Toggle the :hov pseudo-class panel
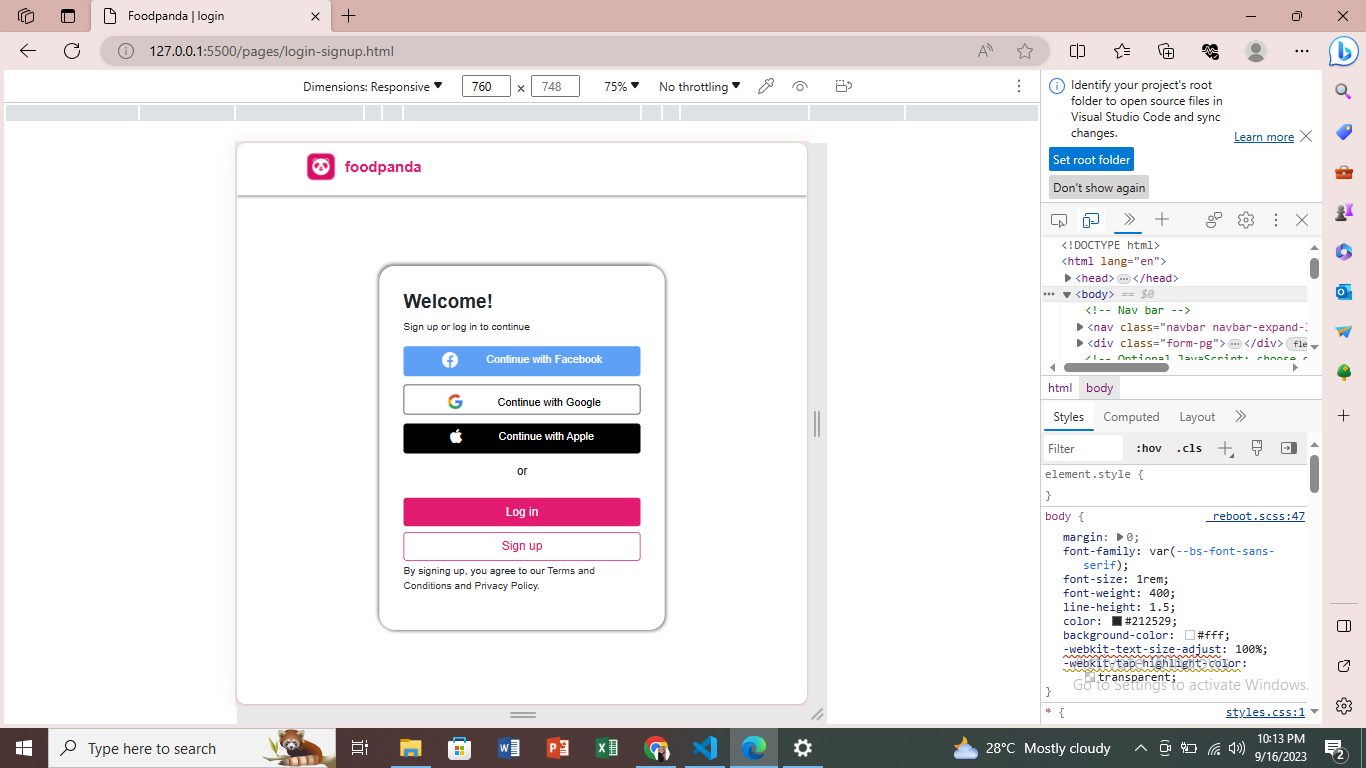Image resolution: width=1366 pixels, height=768 pixels. (1148, 448)
